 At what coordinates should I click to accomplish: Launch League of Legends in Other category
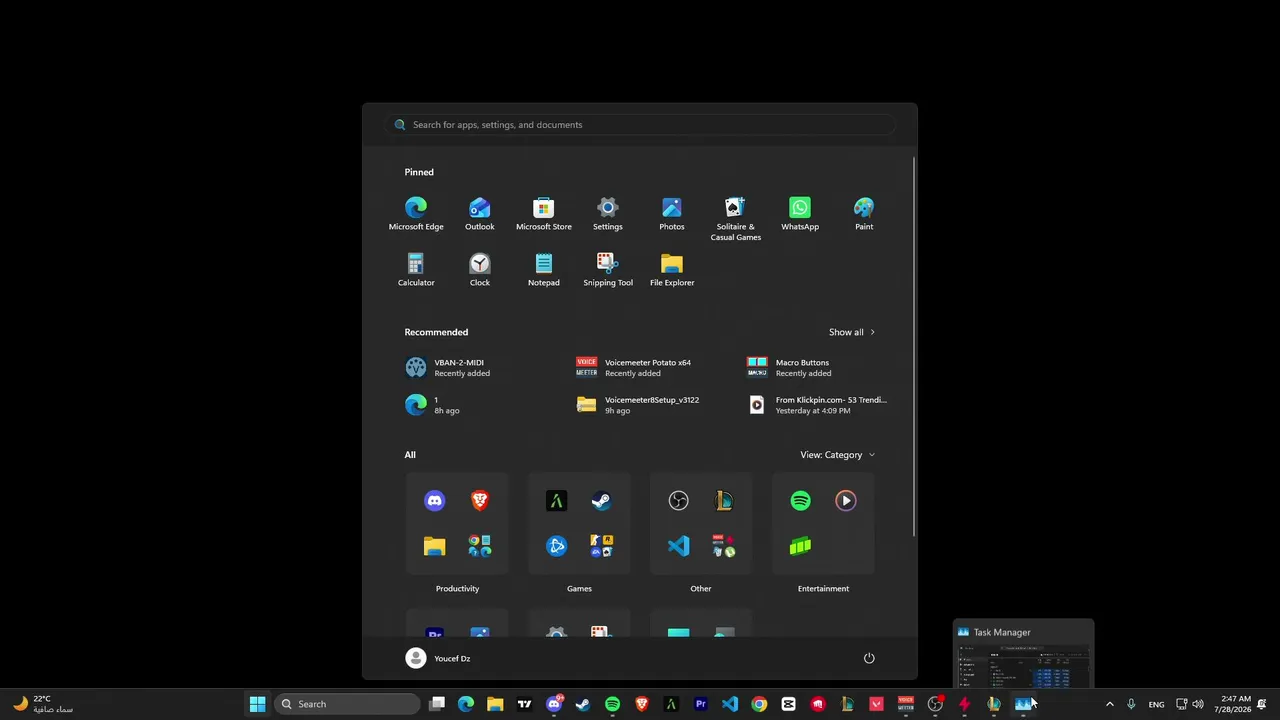pos(724,501)
